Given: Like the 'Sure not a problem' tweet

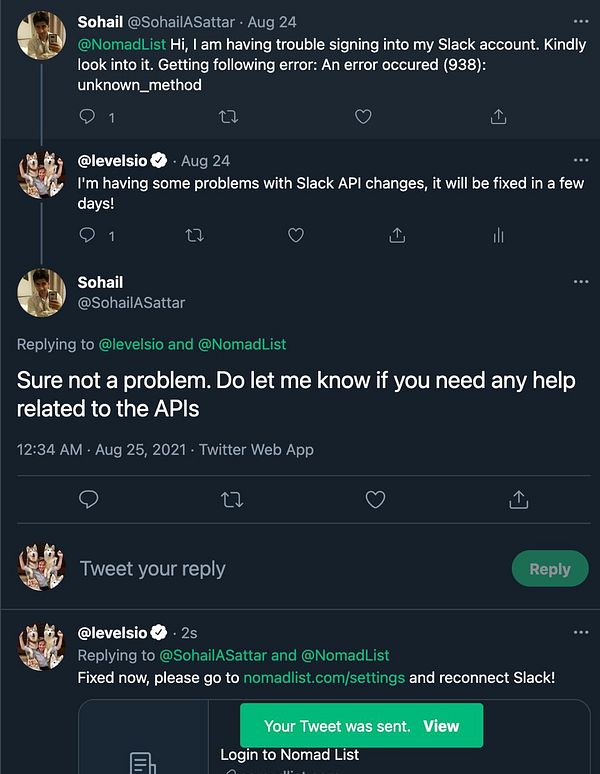Looking at the screenshot, I should point(375,499).
